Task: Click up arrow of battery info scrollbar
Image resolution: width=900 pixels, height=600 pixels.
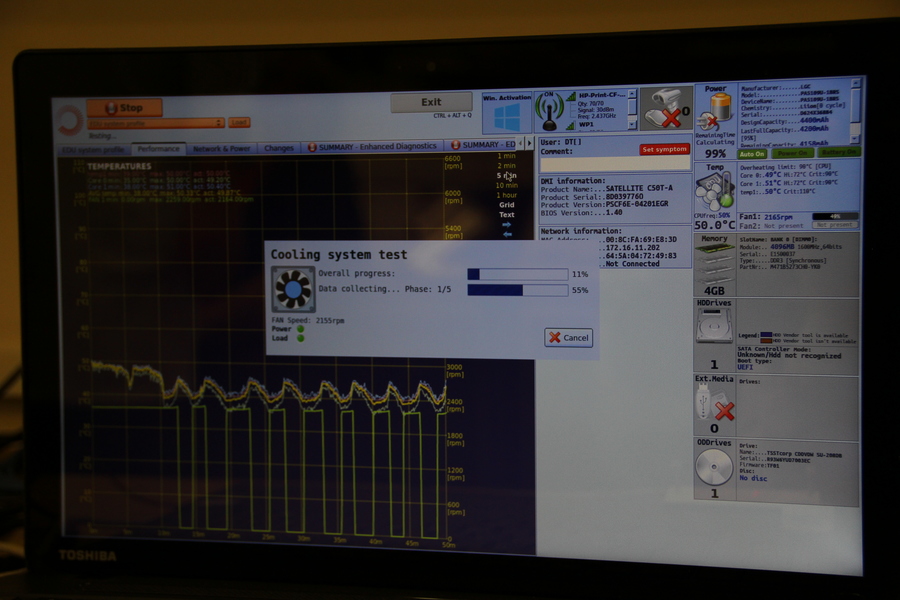Action: pyautogui.click(x=856, y=84)
